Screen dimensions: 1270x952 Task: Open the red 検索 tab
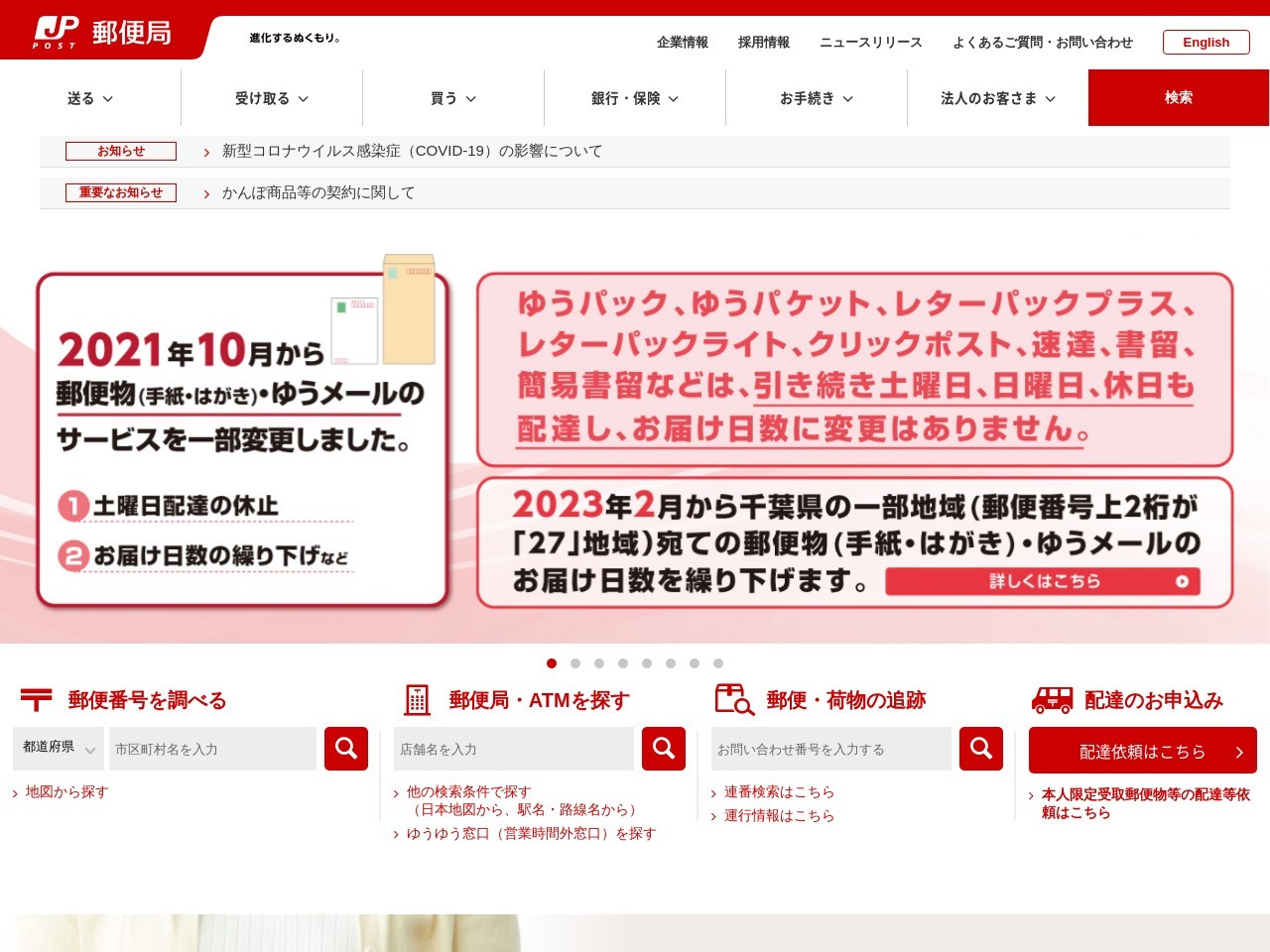[1179, 97]
